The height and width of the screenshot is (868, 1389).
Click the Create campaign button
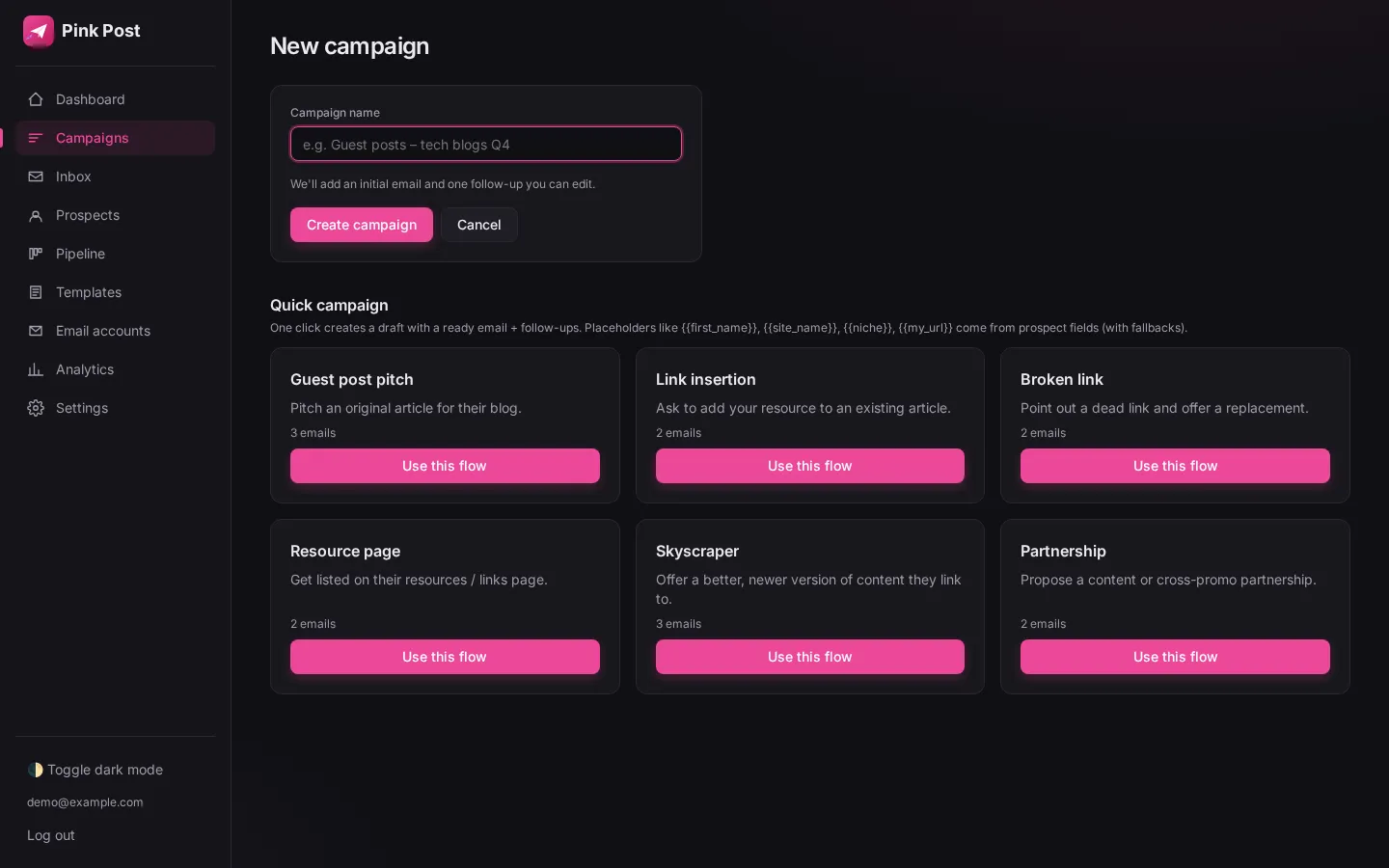(362, 225)
